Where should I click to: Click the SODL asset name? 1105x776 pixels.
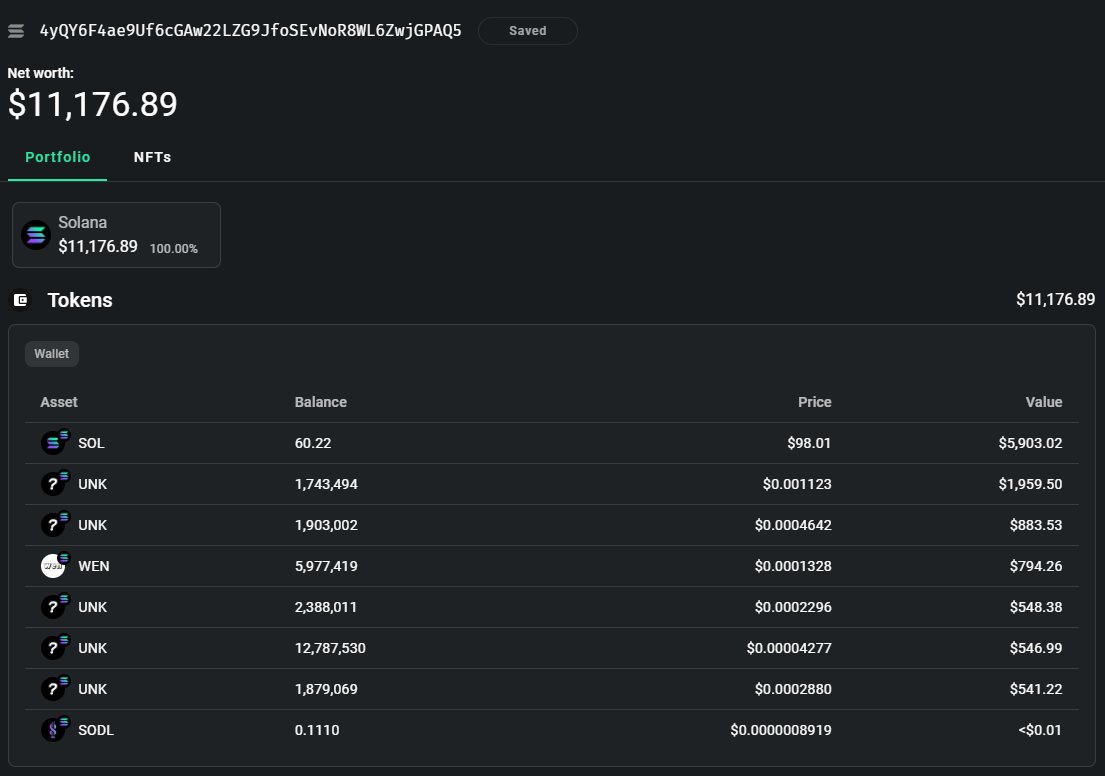coord(96,730)
